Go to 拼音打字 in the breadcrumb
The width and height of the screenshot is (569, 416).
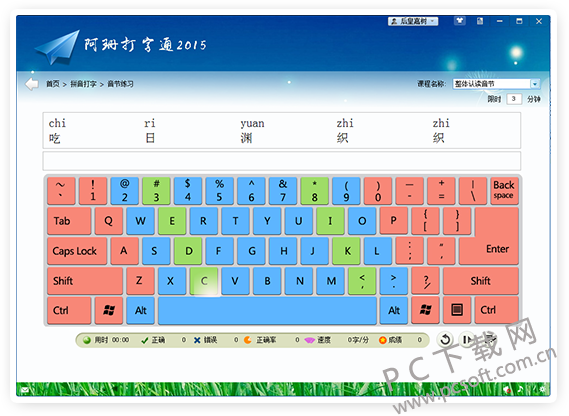(83, 84)
